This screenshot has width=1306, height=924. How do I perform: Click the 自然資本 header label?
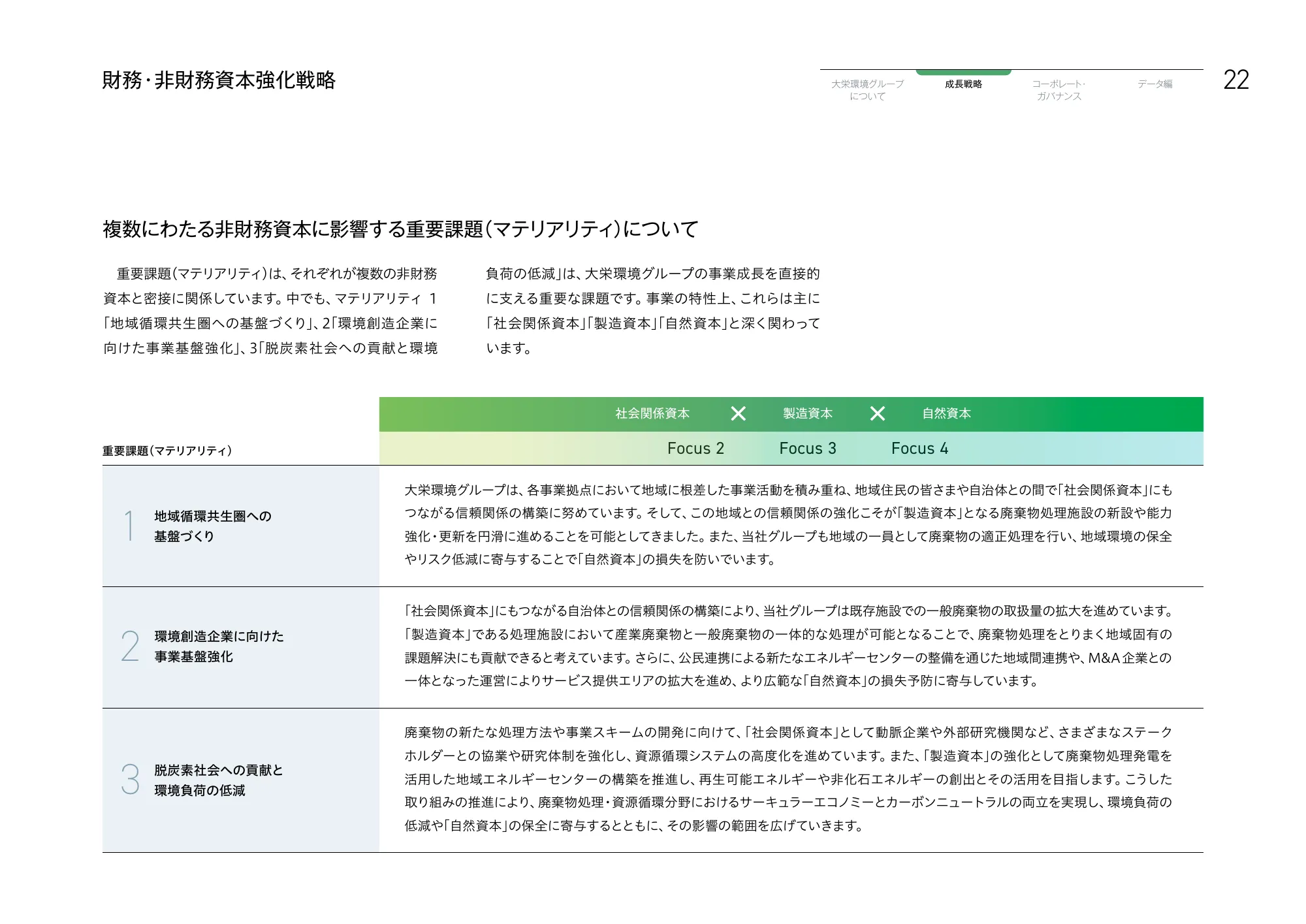click(x=947, y=413)
